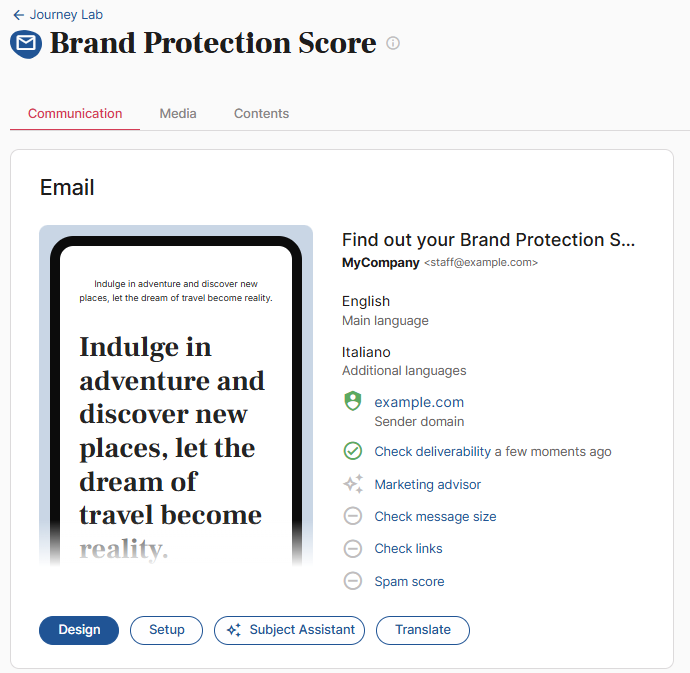690x673 pixels.
Task: Open the example.com sender domain link
Action: tap(419, 402)
